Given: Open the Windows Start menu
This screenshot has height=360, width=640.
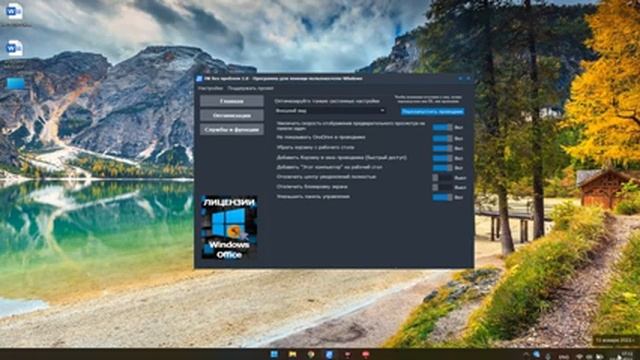Looking at the screenshot, I should point(274,354).
